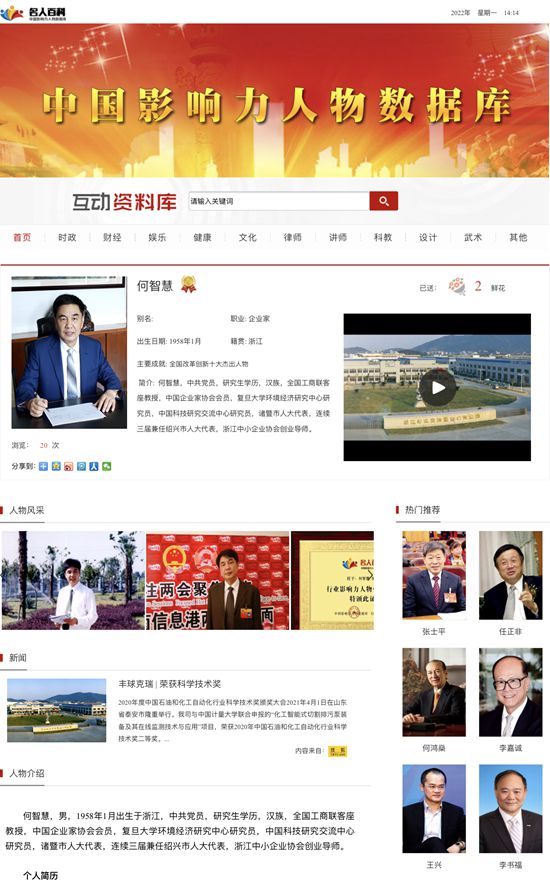Go to the 武术 navigation tab
Viewport: 550px width, 881px height.
473,238
